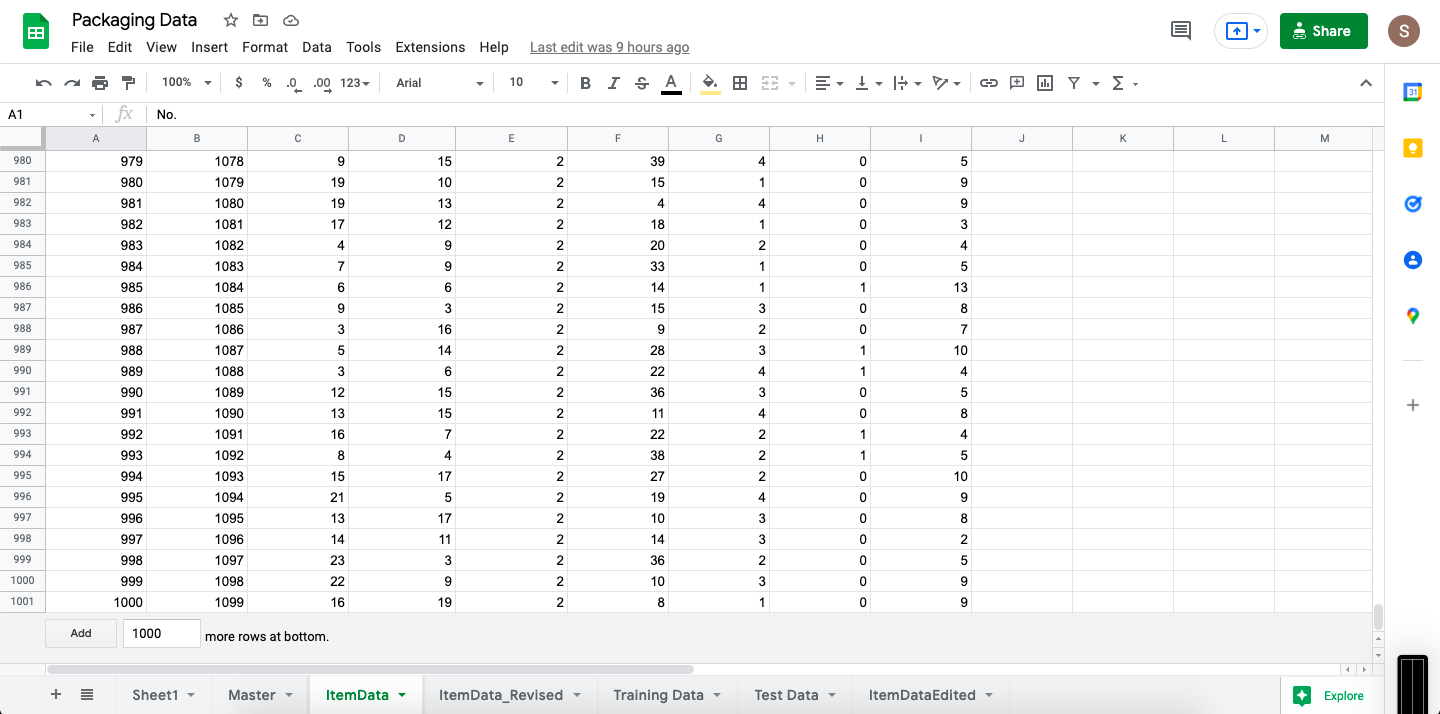Format as percent
The height and width of the screenshot is (714, 1440).
pos(267,83)
